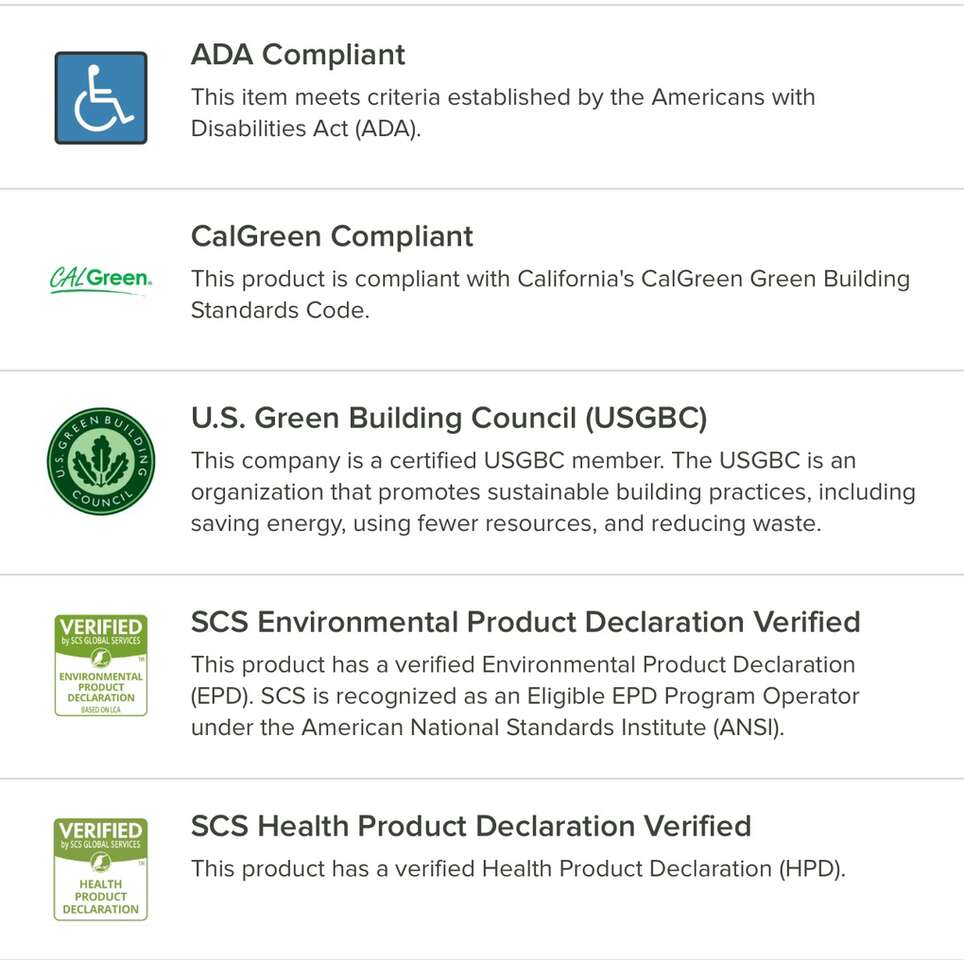964x960 pixels.
Task: Click the "Standards Code." text line
Action: pyautogui.click(x=280, y=310)
